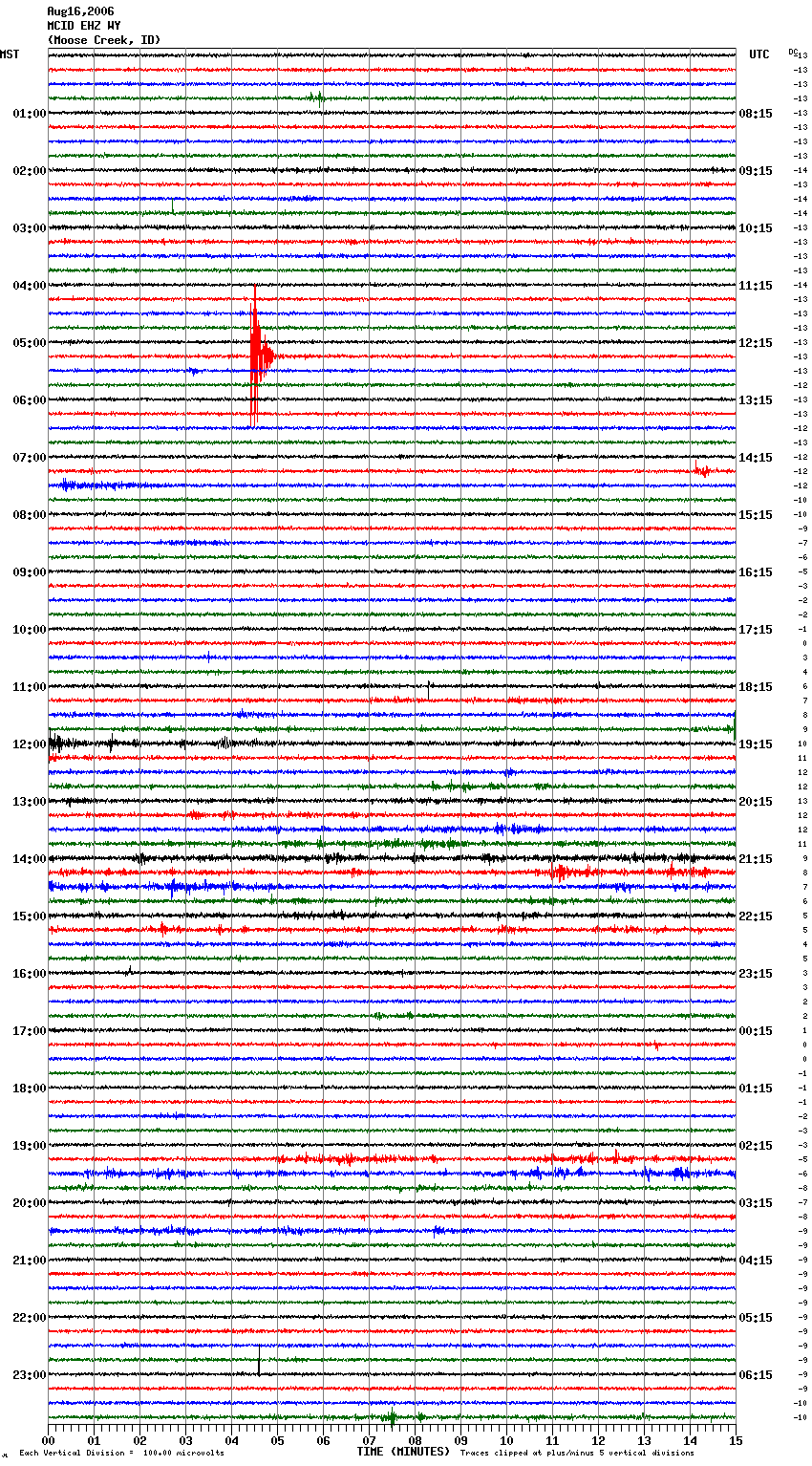Click the 22:00 MST time label

(x=30, y=1318)
